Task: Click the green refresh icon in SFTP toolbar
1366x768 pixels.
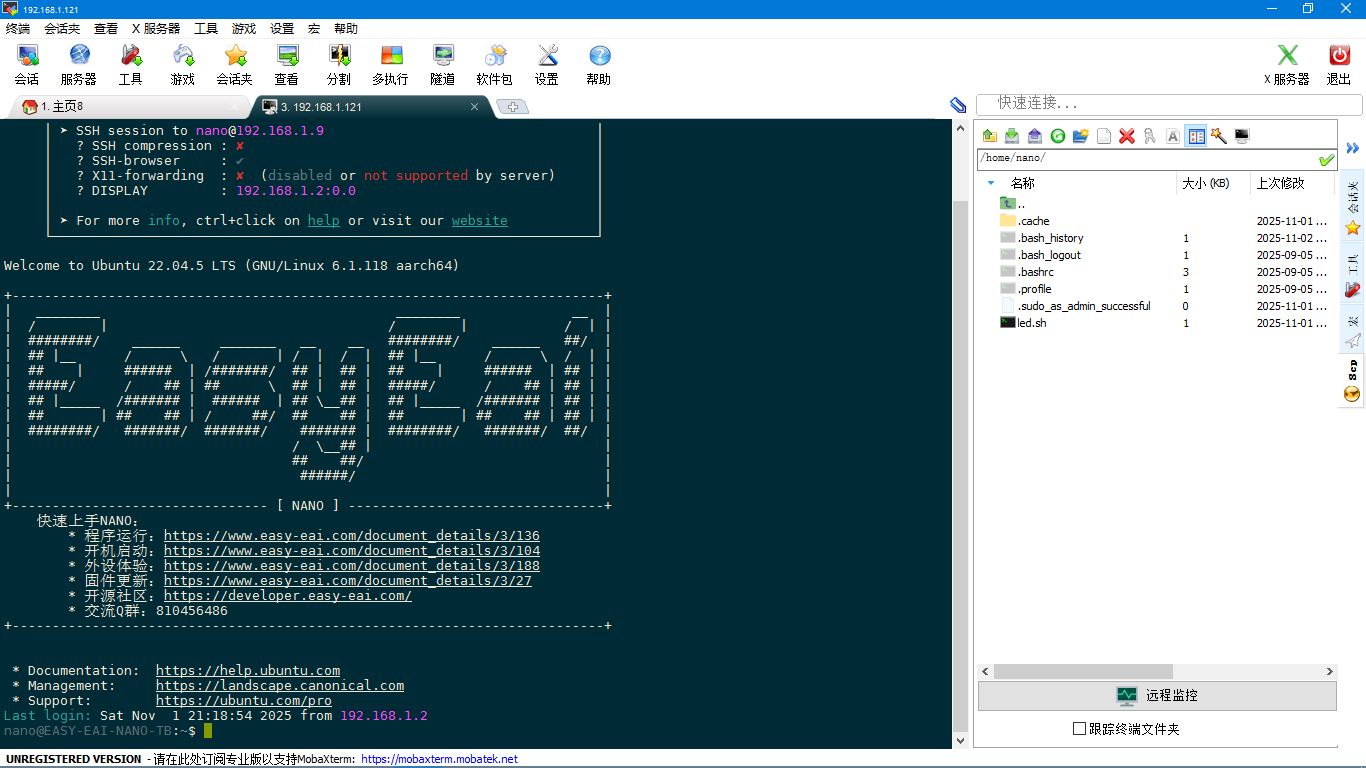Action: click(x=1057, y=136)
